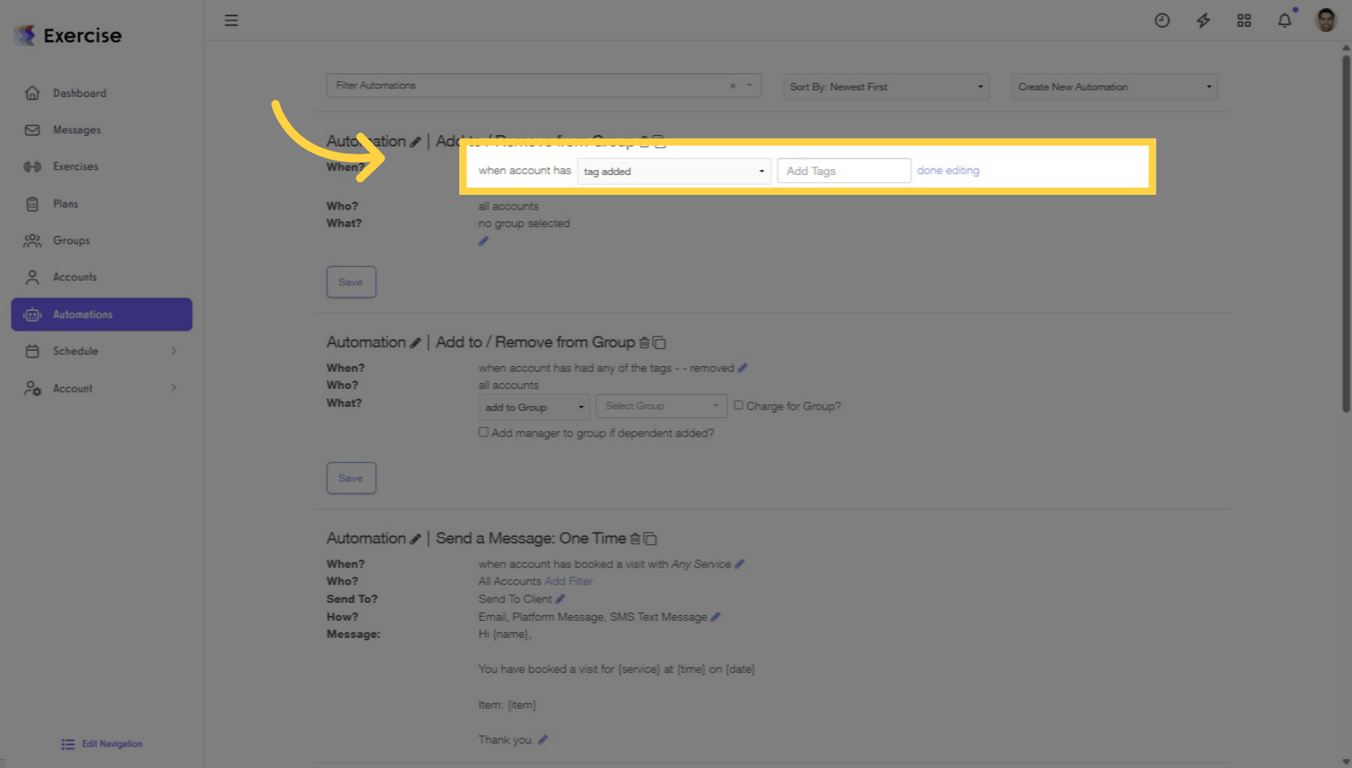Open the notifications bell
This screenshot has width=1352, height=768.
1285,20
